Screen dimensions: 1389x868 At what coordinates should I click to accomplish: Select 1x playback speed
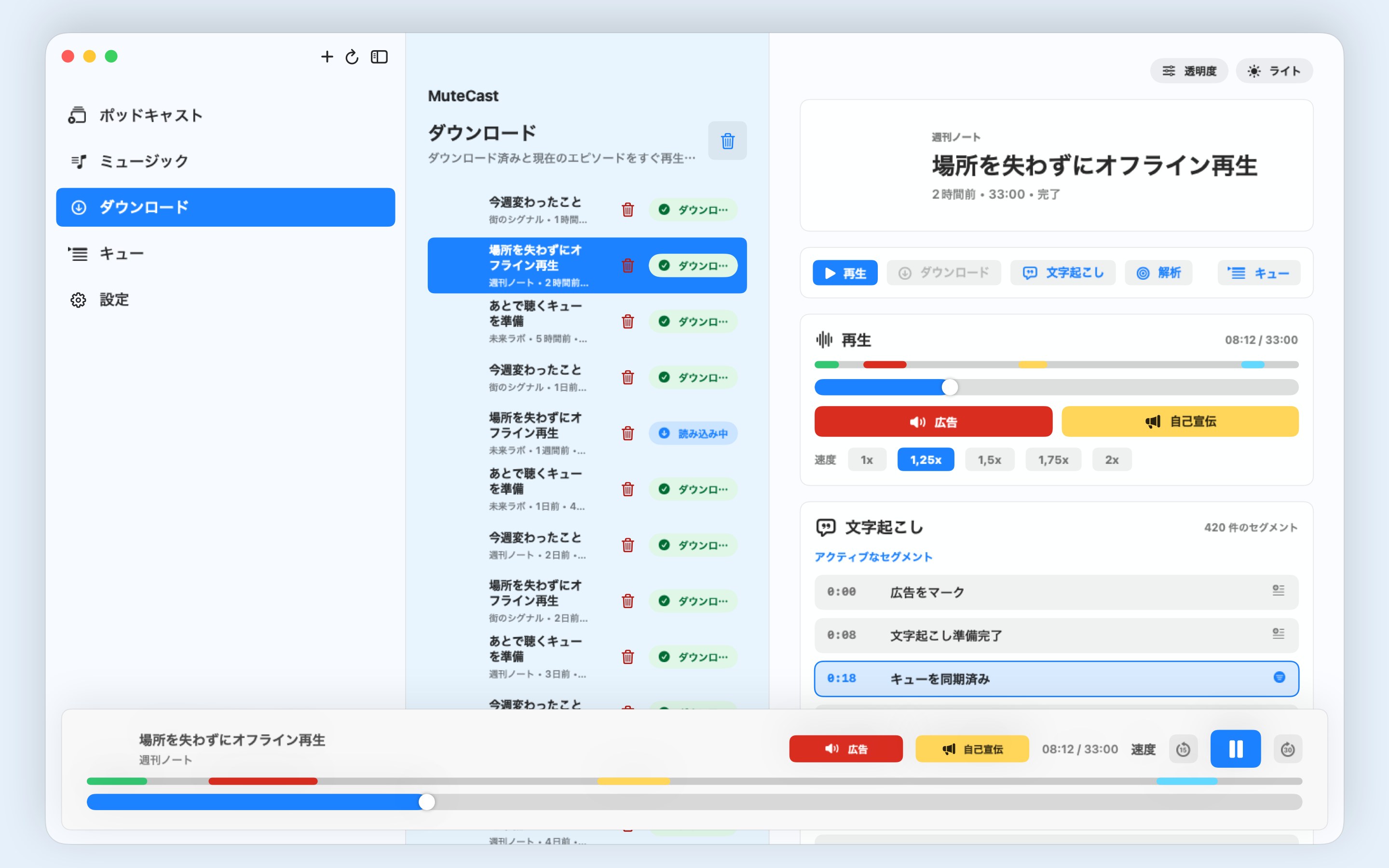point(867,459)
